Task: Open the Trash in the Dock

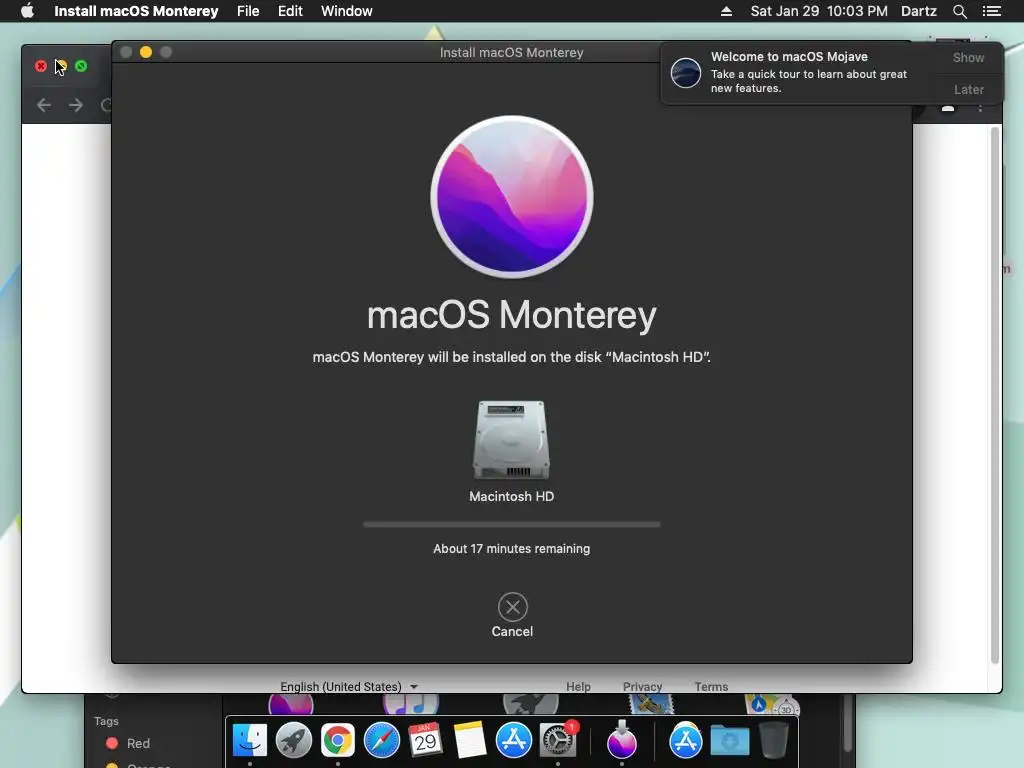Action: click(773, 741)
